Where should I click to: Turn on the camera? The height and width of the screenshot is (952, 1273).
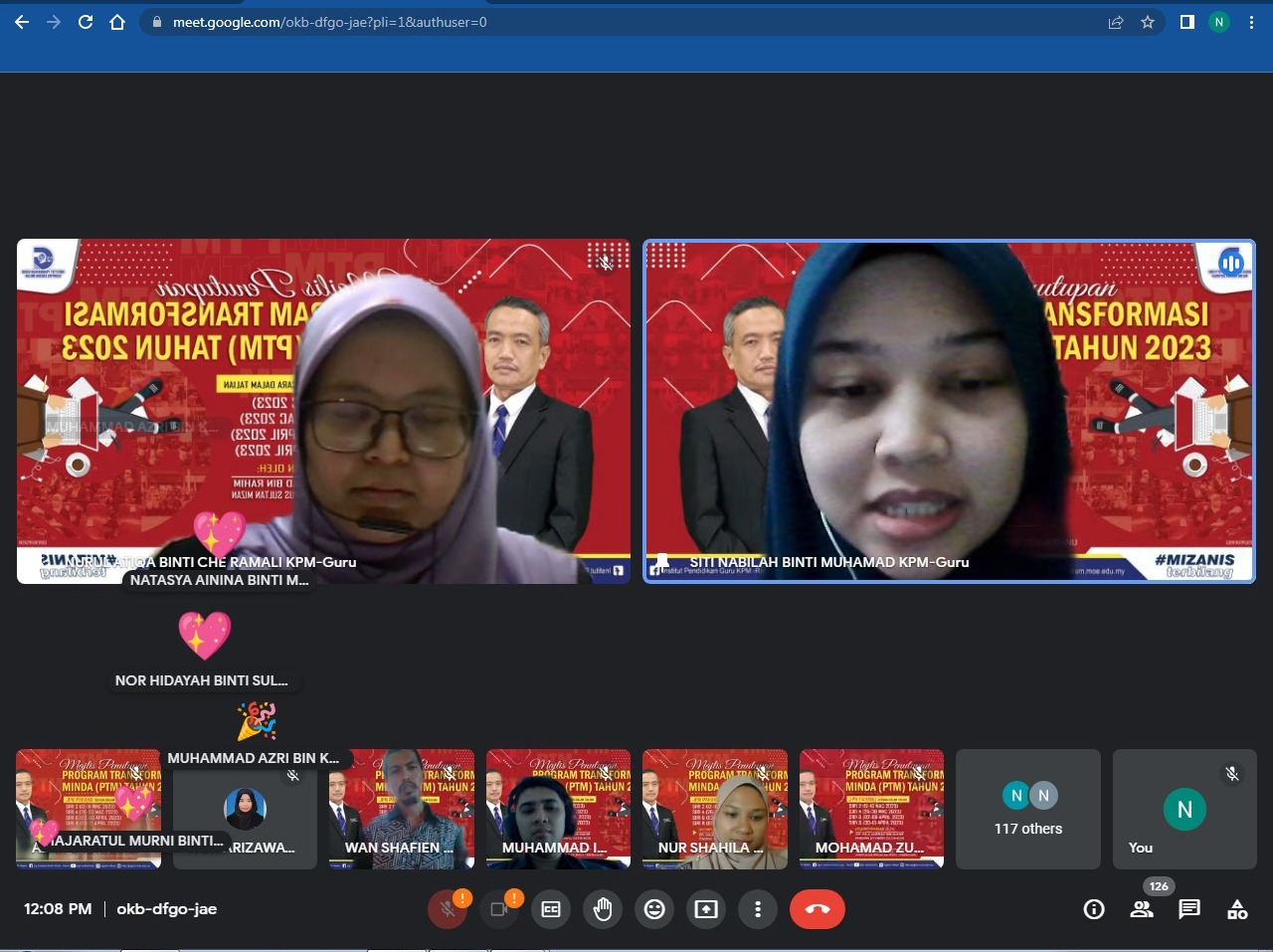coord(499,909)
